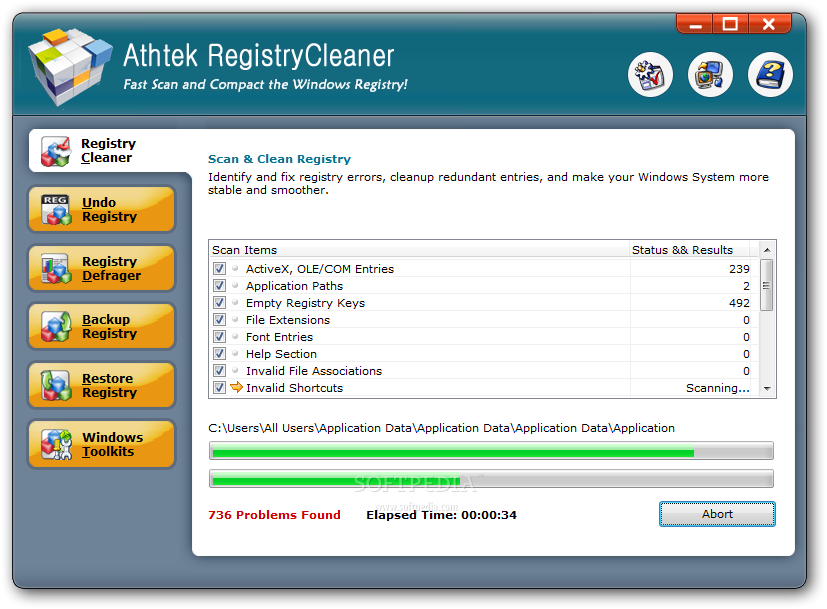This screenshot has width=827, height=609.
Task: Switch to the Registry Cleaner tab
Action: (x=110, y=151)
